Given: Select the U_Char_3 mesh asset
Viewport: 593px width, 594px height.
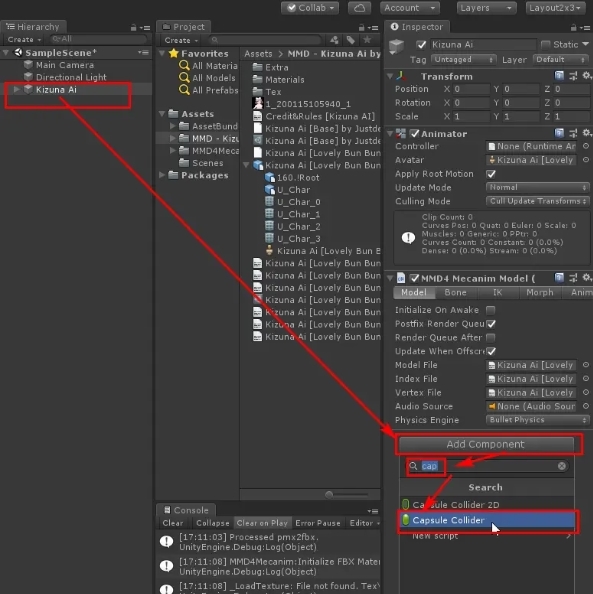Looking at the screenshot, I should (293, 239).
